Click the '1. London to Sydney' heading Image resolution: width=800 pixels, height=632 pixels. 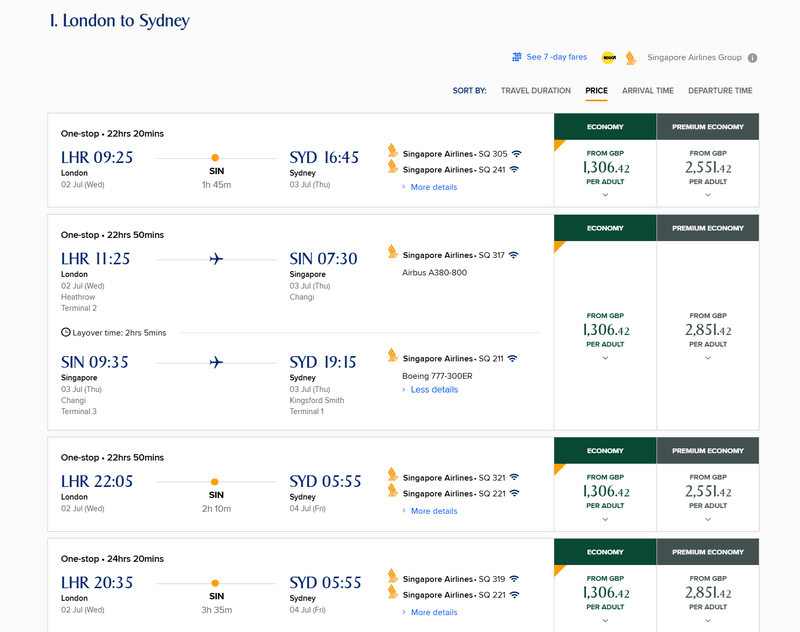coord(119,20)
